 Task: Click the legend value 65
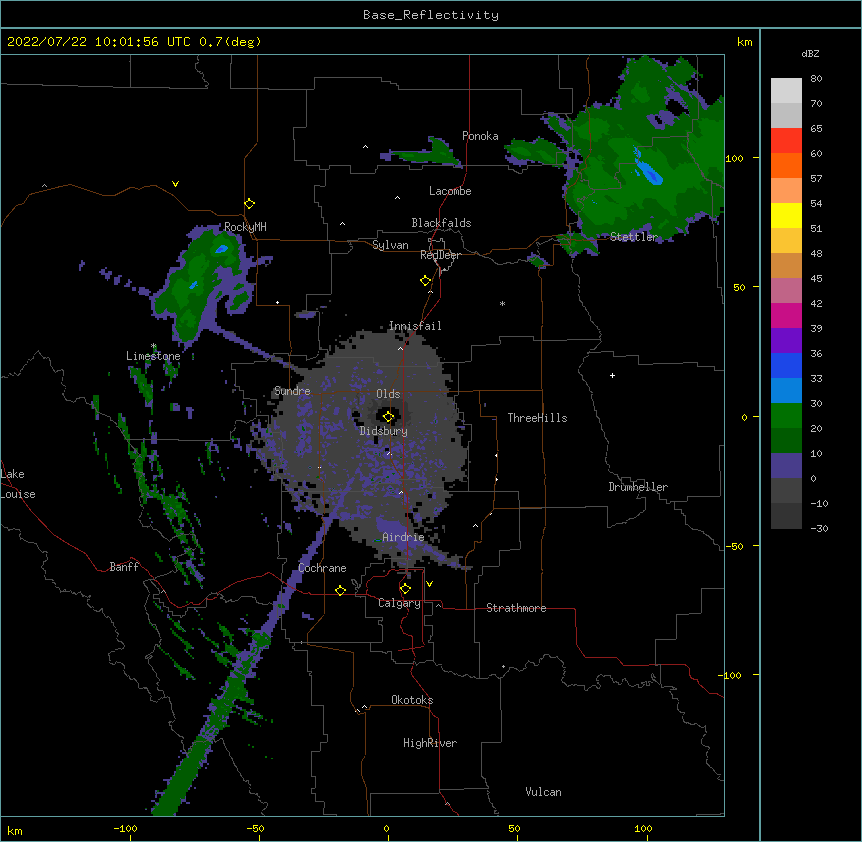click(816, 129)
